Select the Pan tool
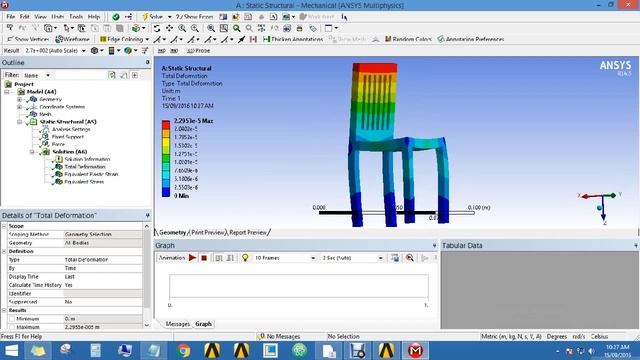This screenshot has width=640, height=360. point(169,28)
